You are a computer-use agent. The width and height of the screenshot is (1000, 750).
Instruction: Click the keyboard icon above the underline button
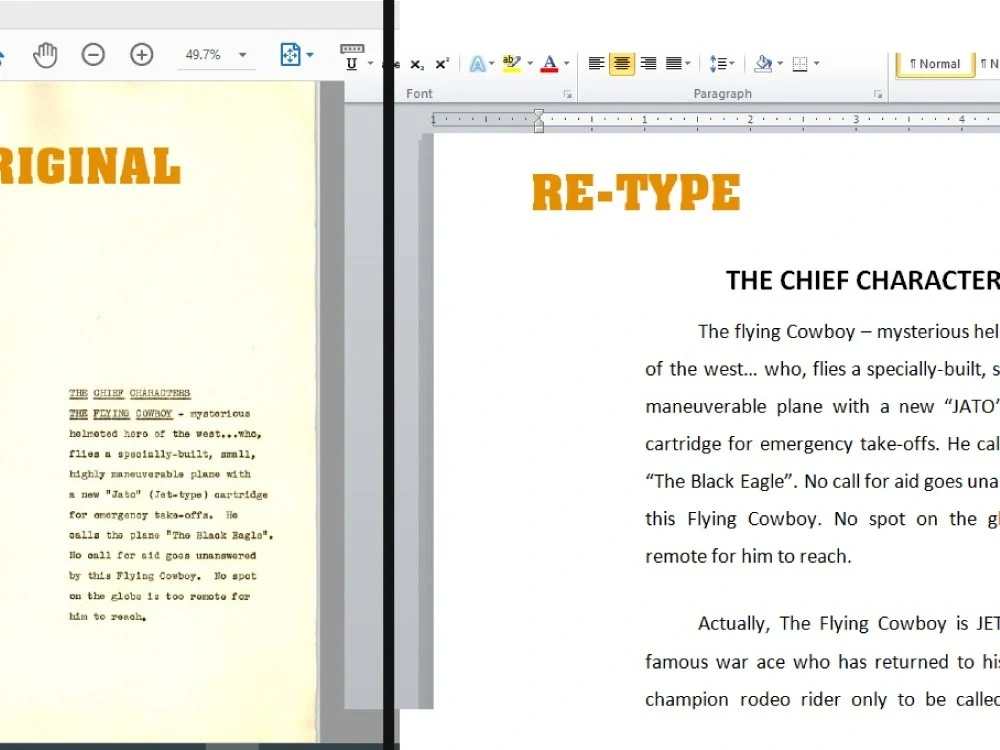(x=352, y=48)
